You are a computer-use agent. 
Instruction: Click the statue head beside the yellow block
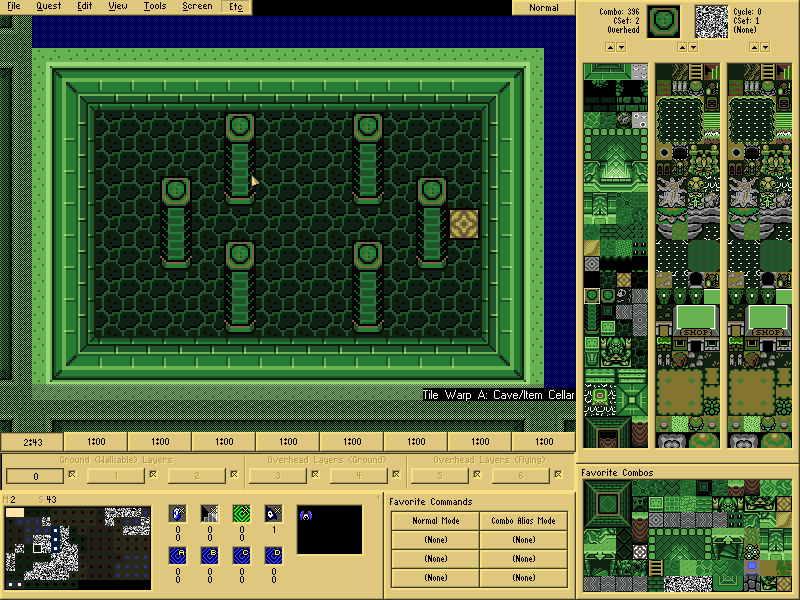coord(432,191)
